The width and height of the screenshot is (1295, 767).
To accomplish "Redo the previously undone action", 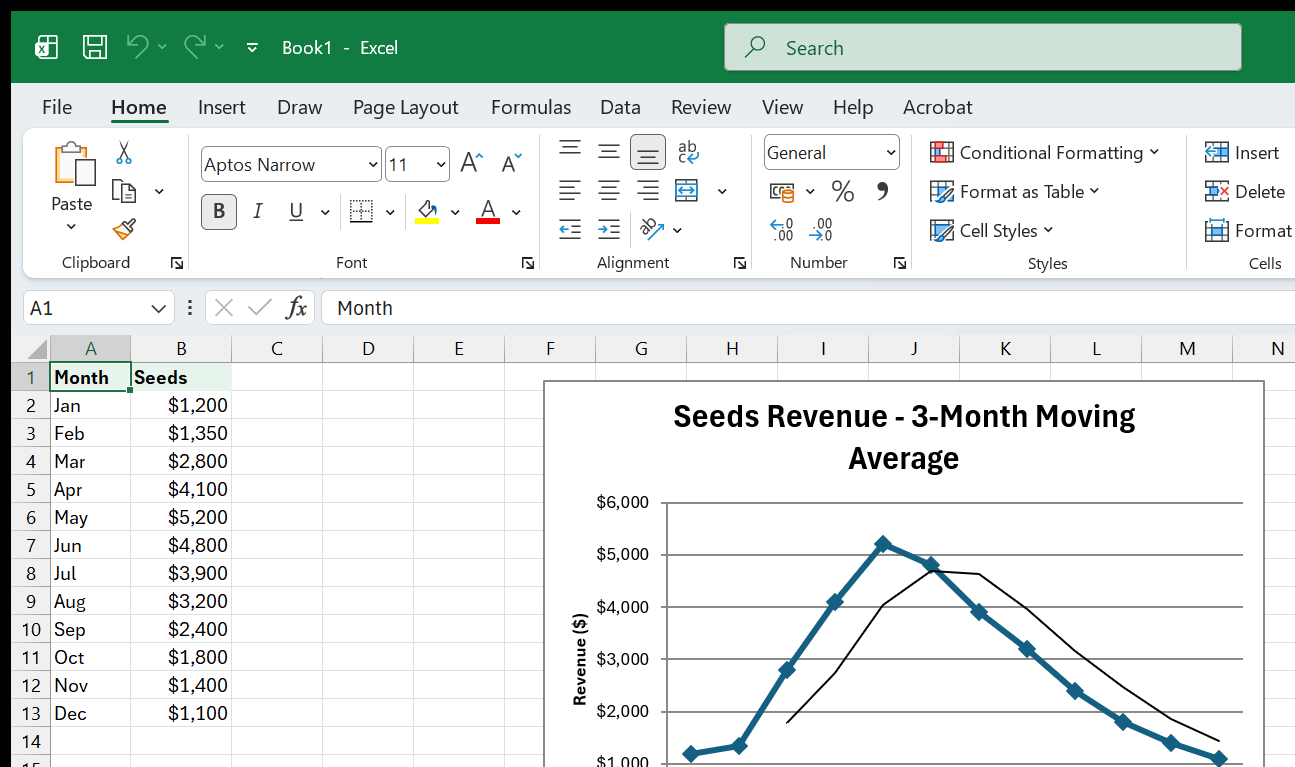I will pyautogui.click(x=195, y=46).
